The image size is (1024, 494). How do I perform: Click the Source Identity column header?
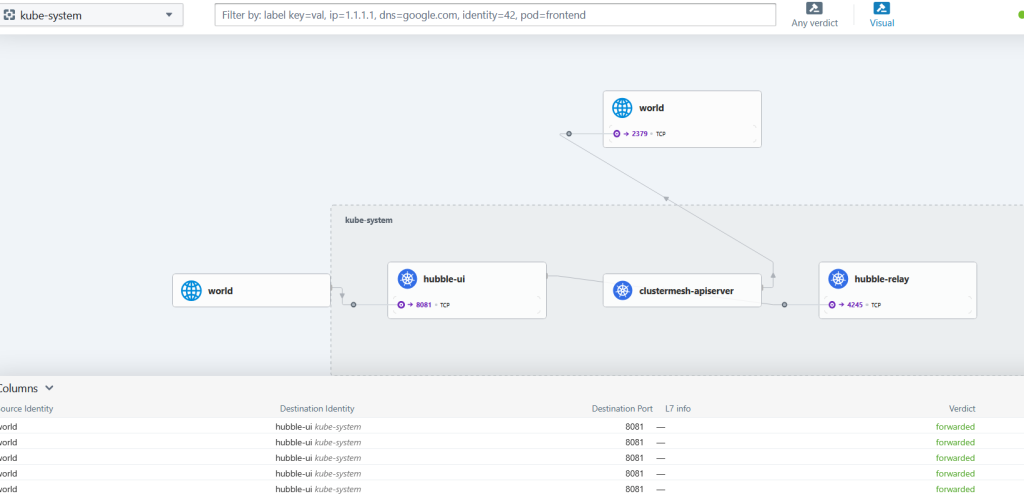(26, 409)
